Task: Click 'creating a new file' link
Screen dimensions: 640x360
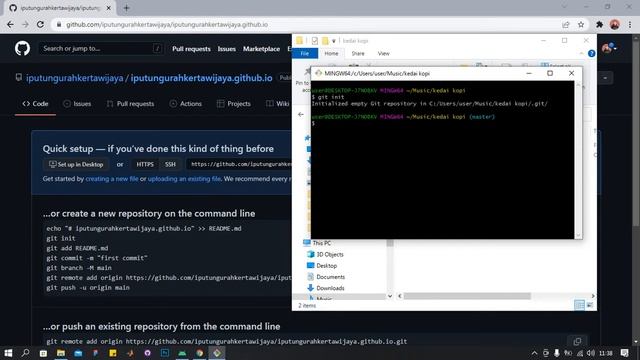Action: tap(112, 179)
